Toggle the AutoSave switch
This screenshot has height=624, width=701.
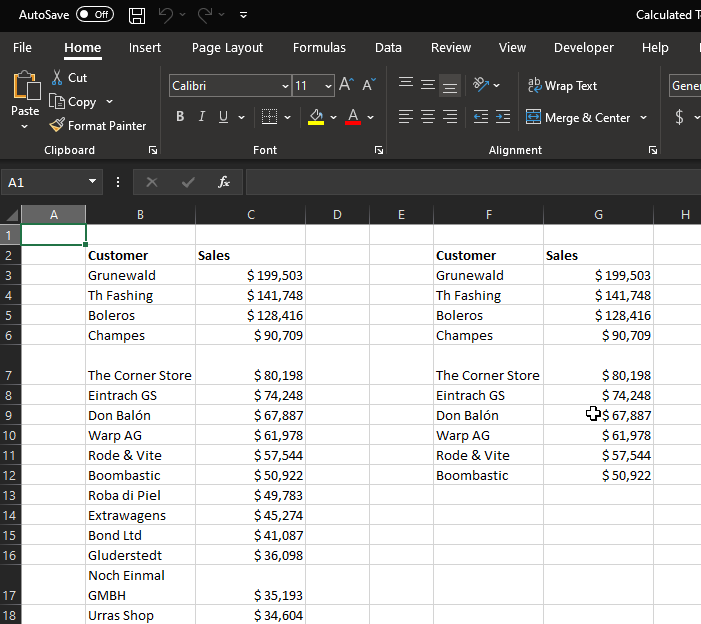click(x=95, y=15)
